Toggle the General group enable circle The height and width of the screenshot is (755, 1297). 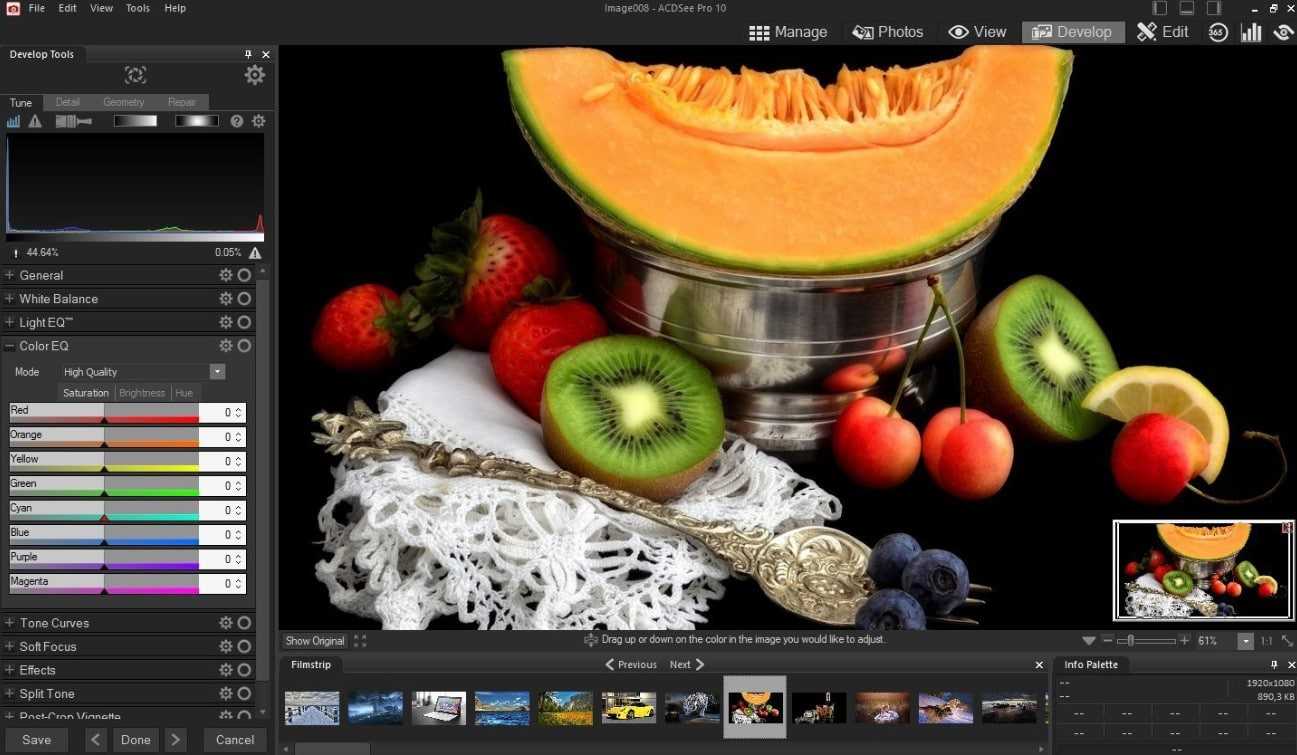coord(244,275)
